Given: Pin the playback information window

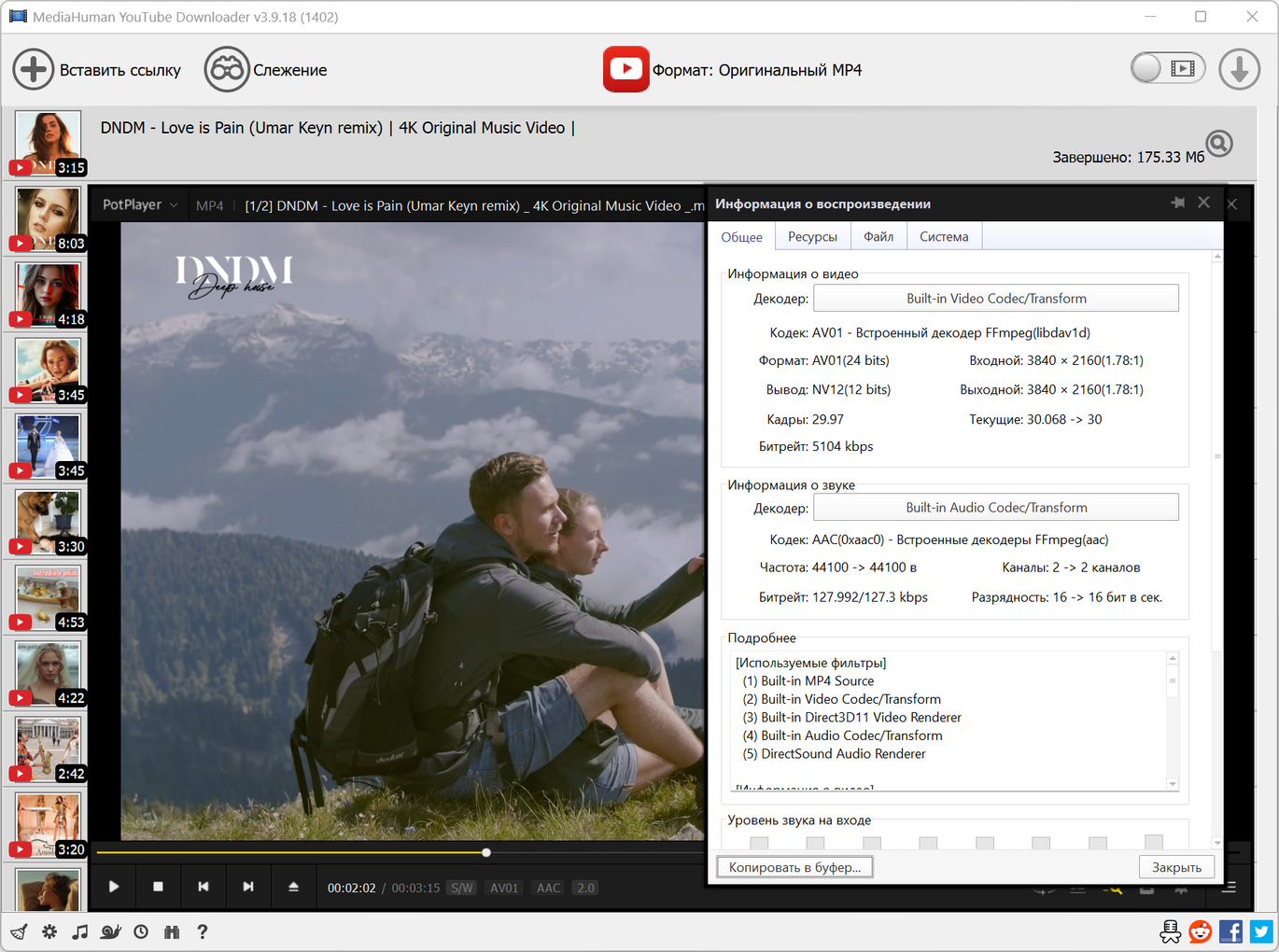Looking at the screenshot, I should (1177, 203).
